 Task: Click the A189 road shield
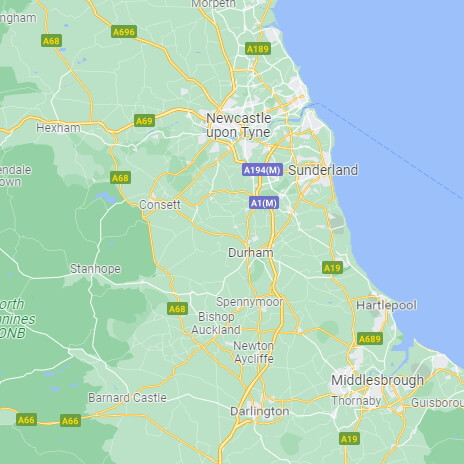point(258,49)
